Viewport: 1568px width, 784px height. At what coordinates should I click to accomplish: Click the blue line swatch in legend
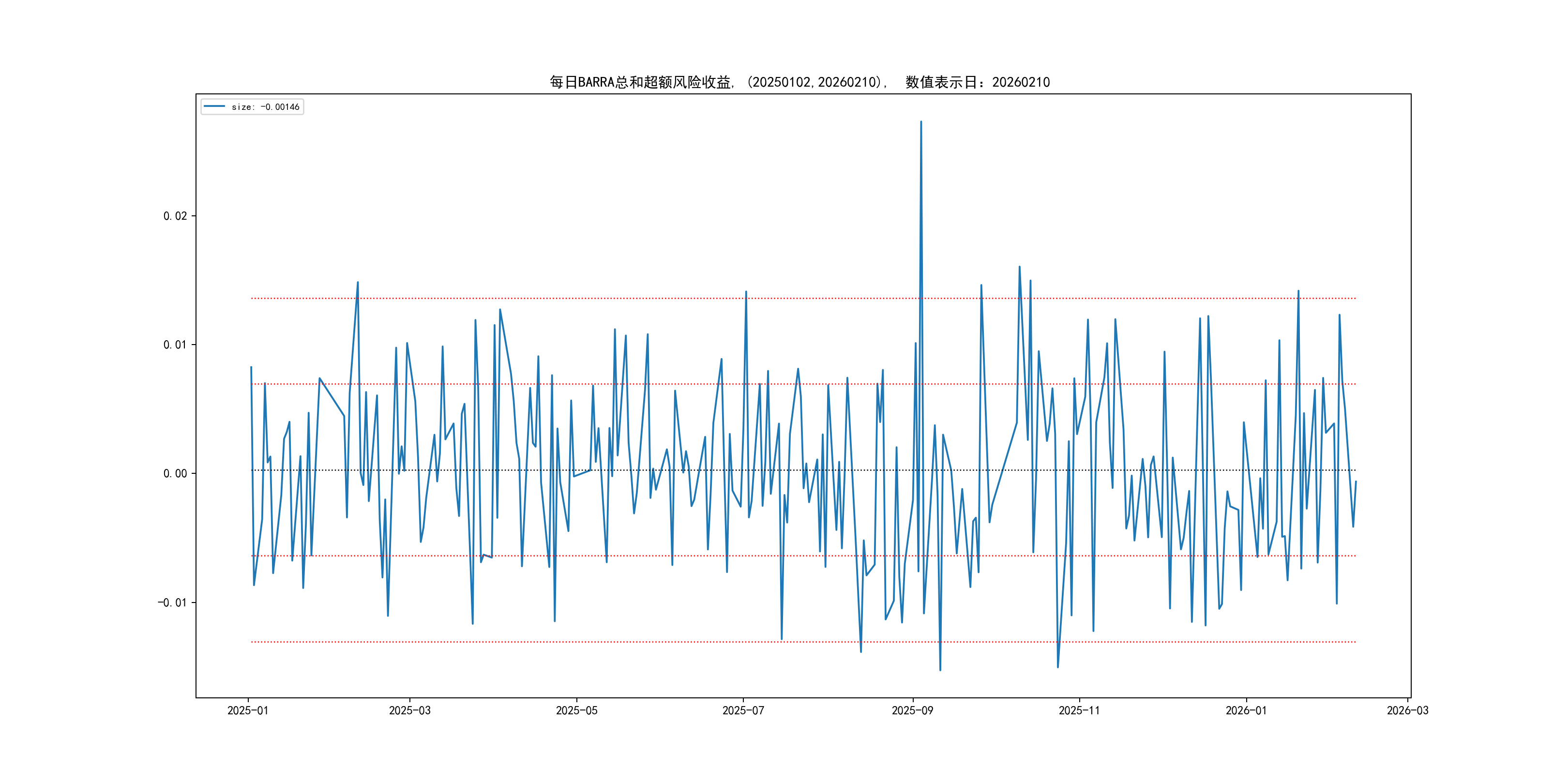[214, 106]
